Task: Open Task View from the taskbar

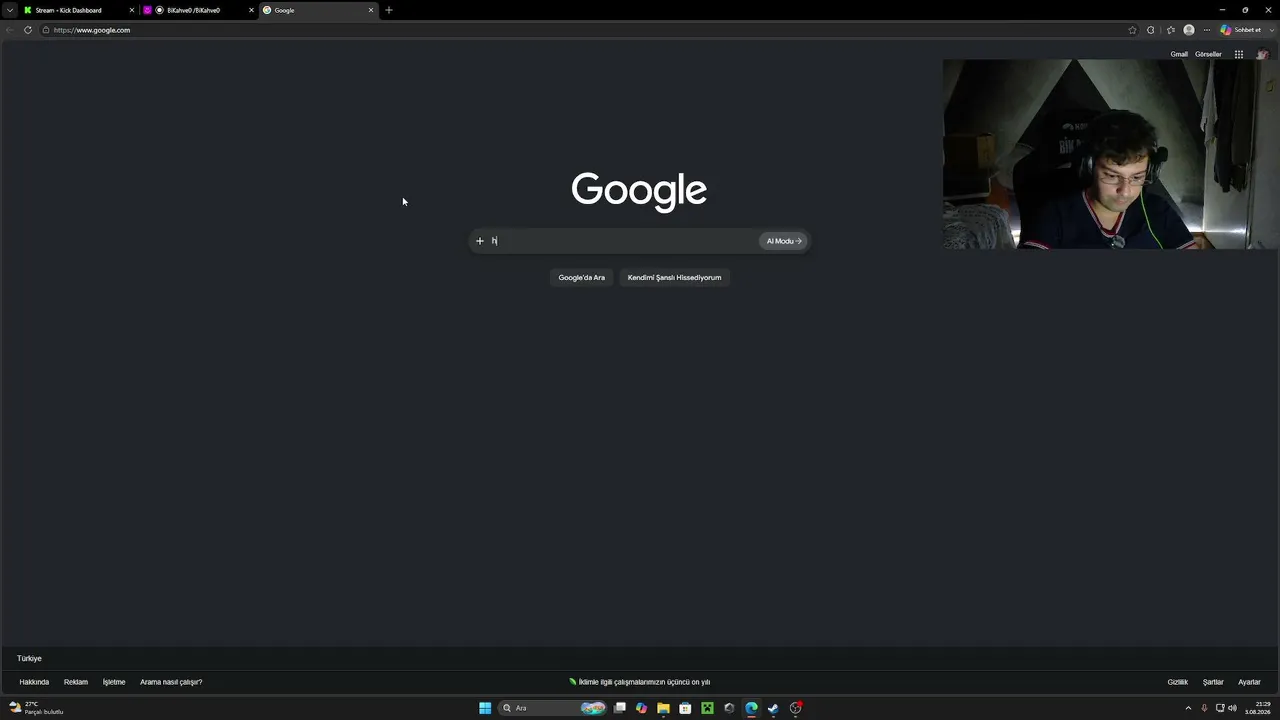Action: coord(620,708)
